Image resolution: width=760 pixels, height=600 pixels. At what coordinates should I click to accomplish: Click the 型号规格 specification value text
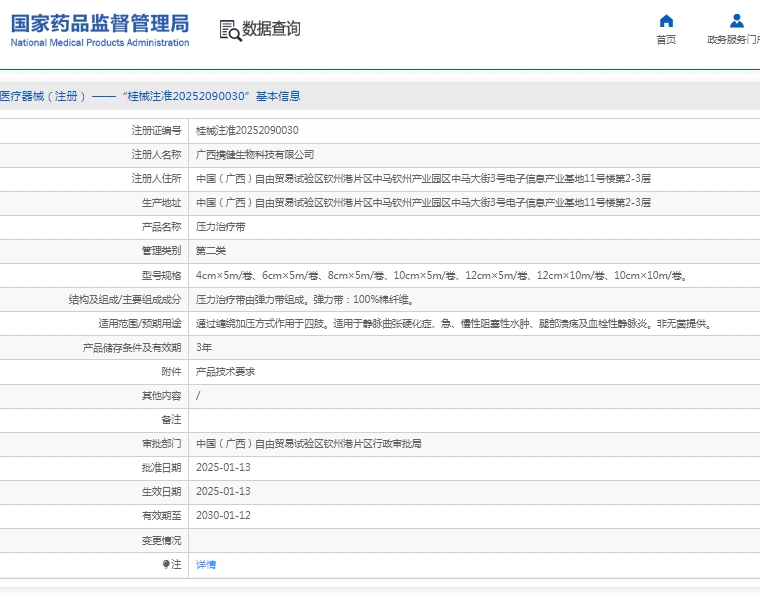tap(442, 275)
